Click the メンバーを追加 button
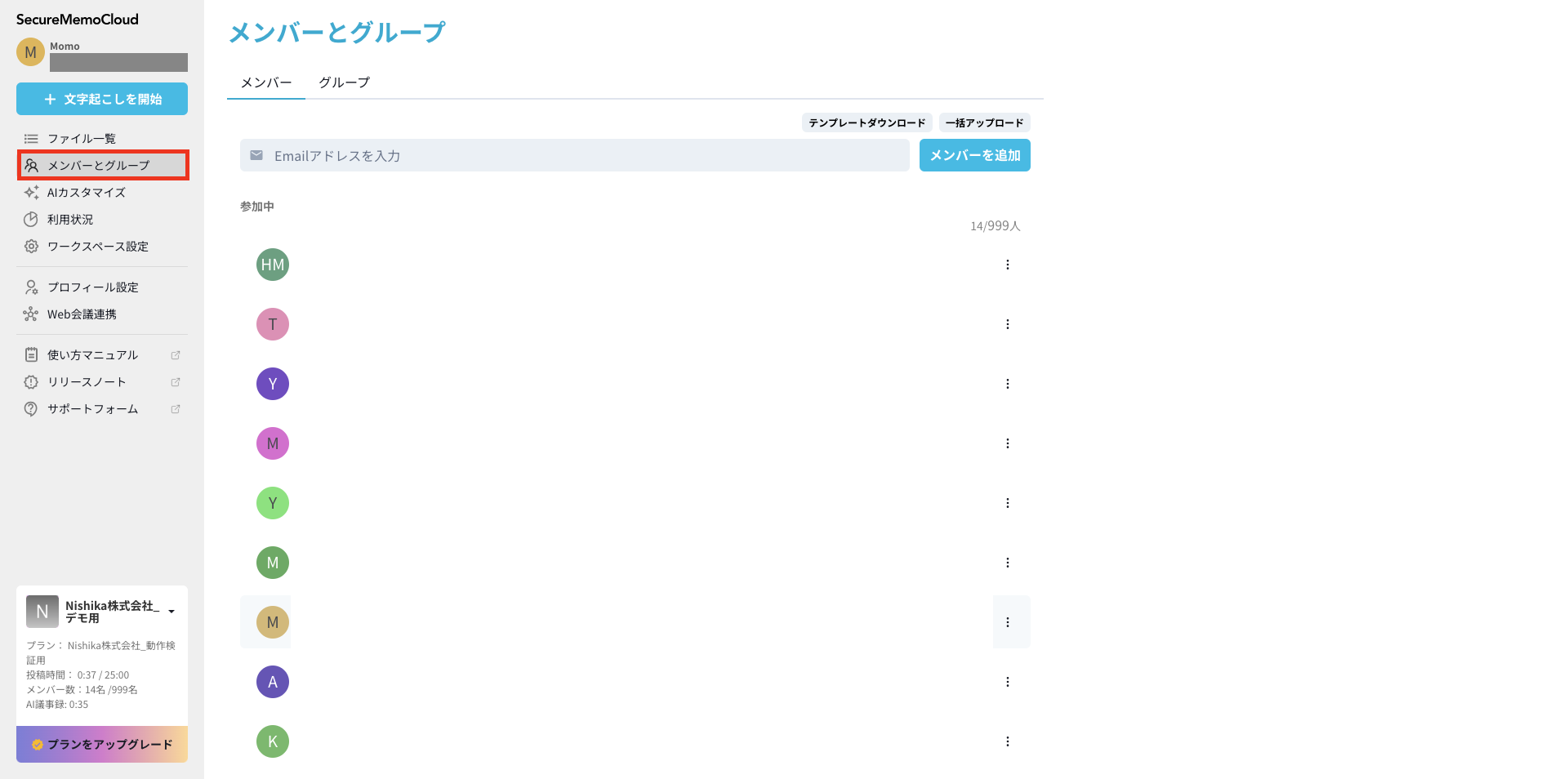The height and width of the screenshot is (779, 1568). 974,155
